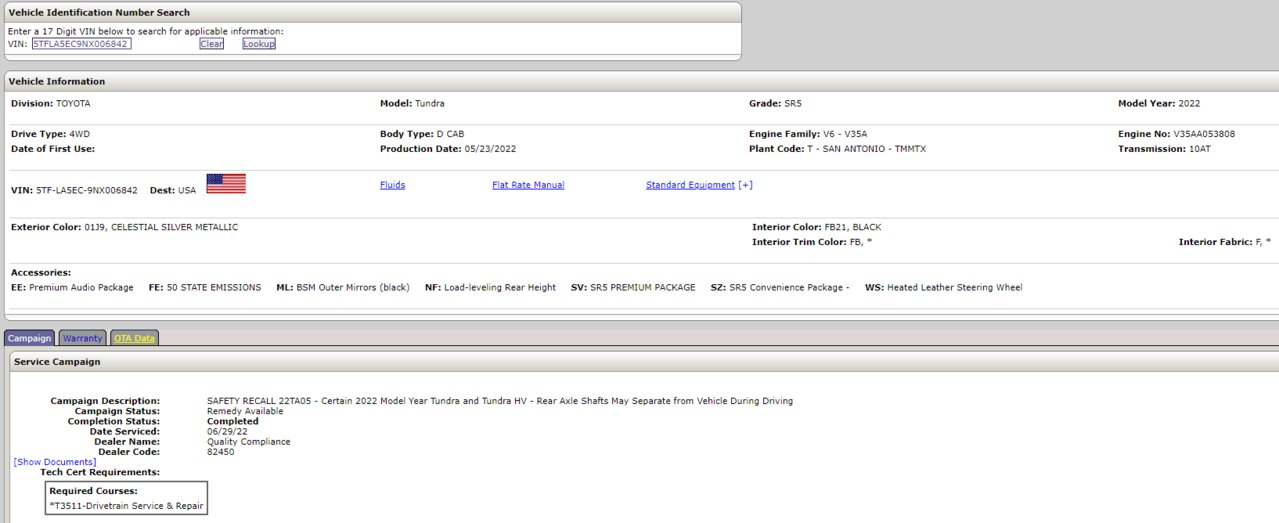Click the VIN input field
This screenshot has width=1279, height=523.
[x=82, y=44]
